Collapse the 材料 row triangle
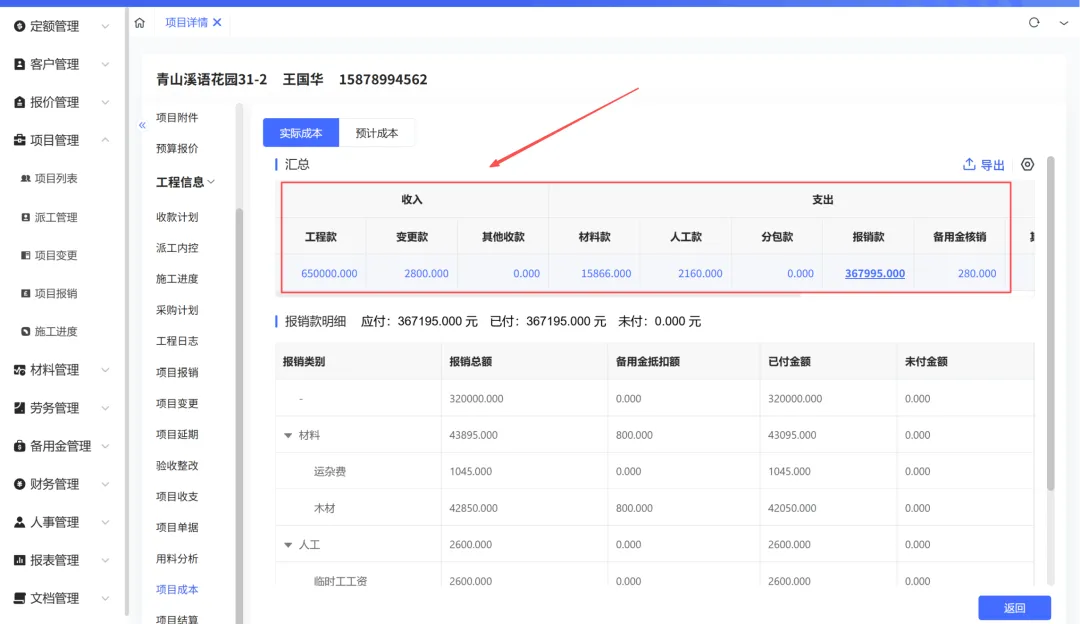The height and width of the screenshot is (624, 1080). pos(288,435)
